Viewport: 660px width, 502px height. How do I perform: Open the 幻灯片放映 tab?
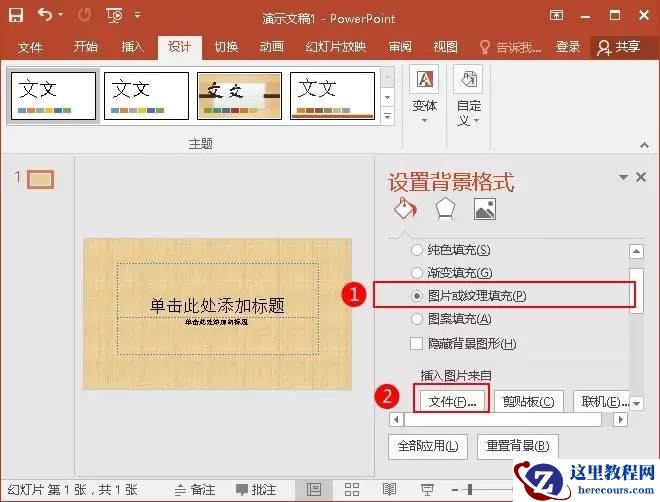[335, 46]
